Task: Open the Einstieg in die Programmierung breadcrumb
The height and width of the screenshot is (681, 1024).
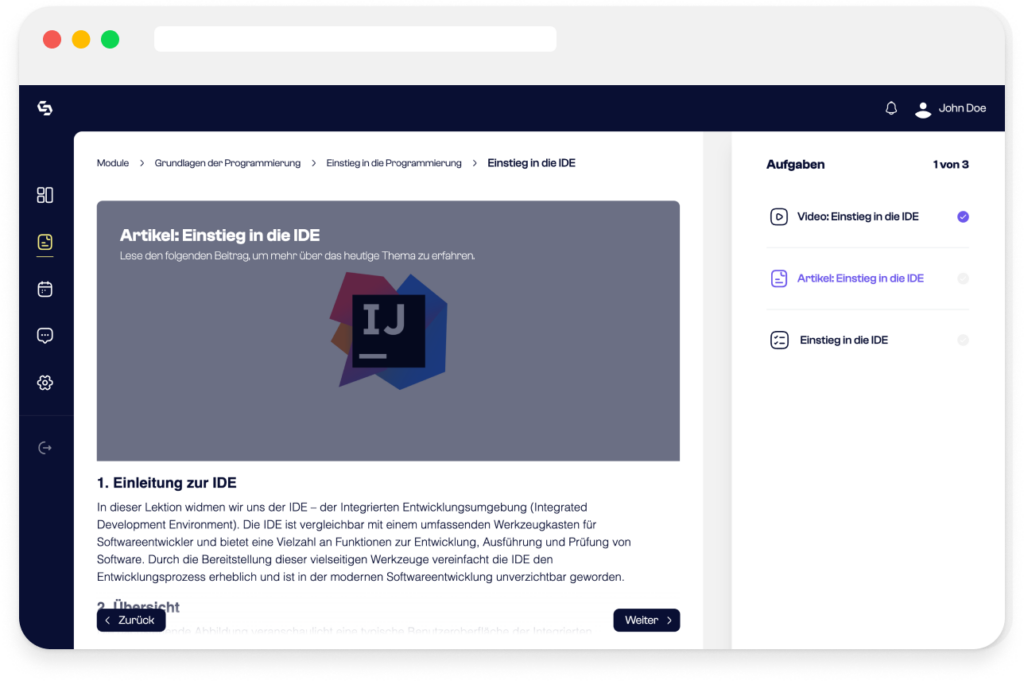Action: 394,163
